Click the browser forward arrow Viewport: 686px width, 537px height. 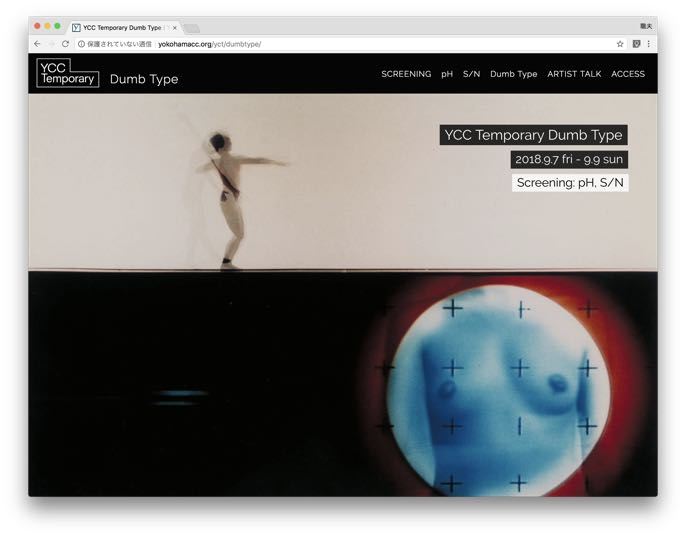tap(51, 44)
